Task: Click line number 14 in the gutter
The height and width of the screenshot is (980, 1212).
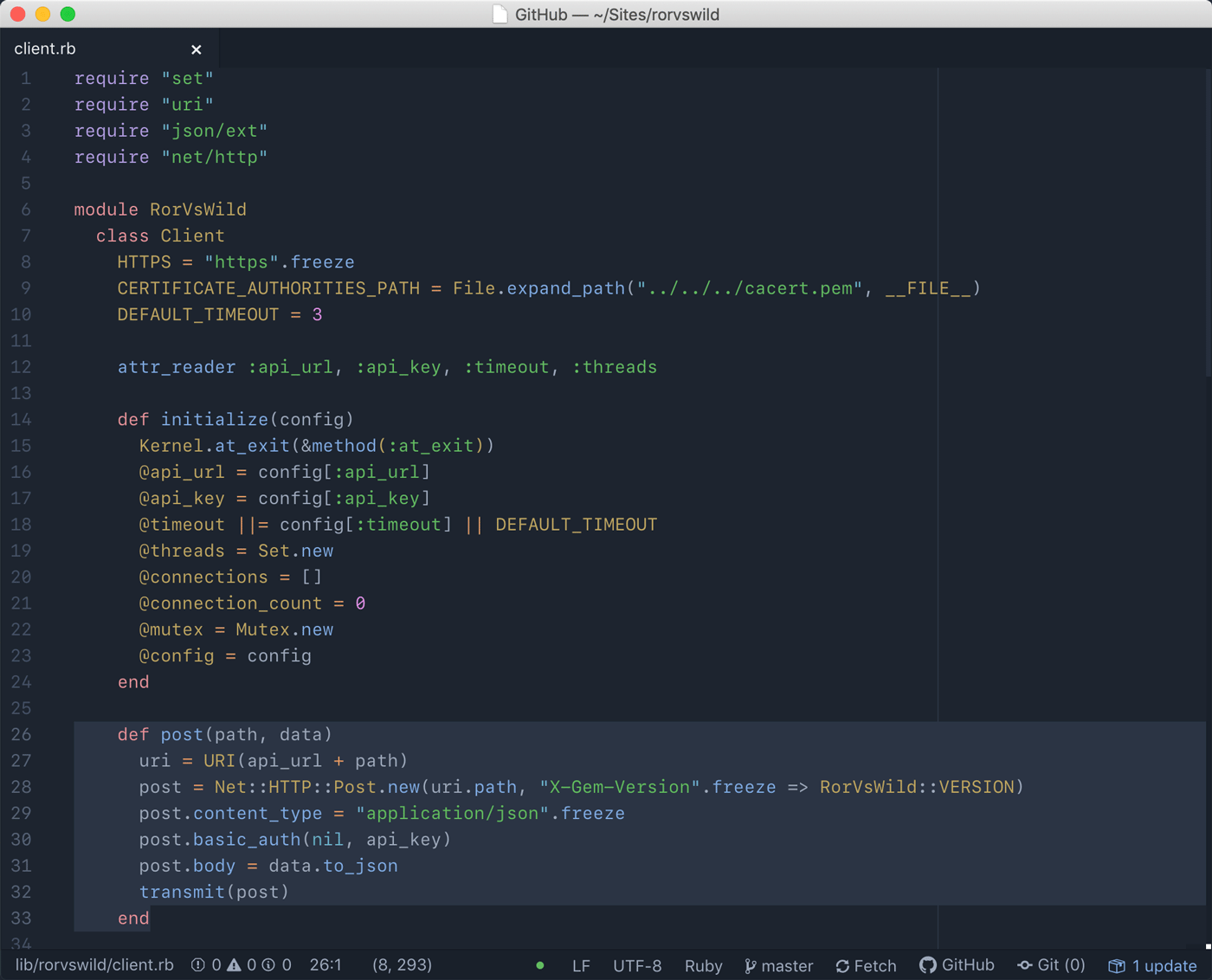Action: click(22, 419)
